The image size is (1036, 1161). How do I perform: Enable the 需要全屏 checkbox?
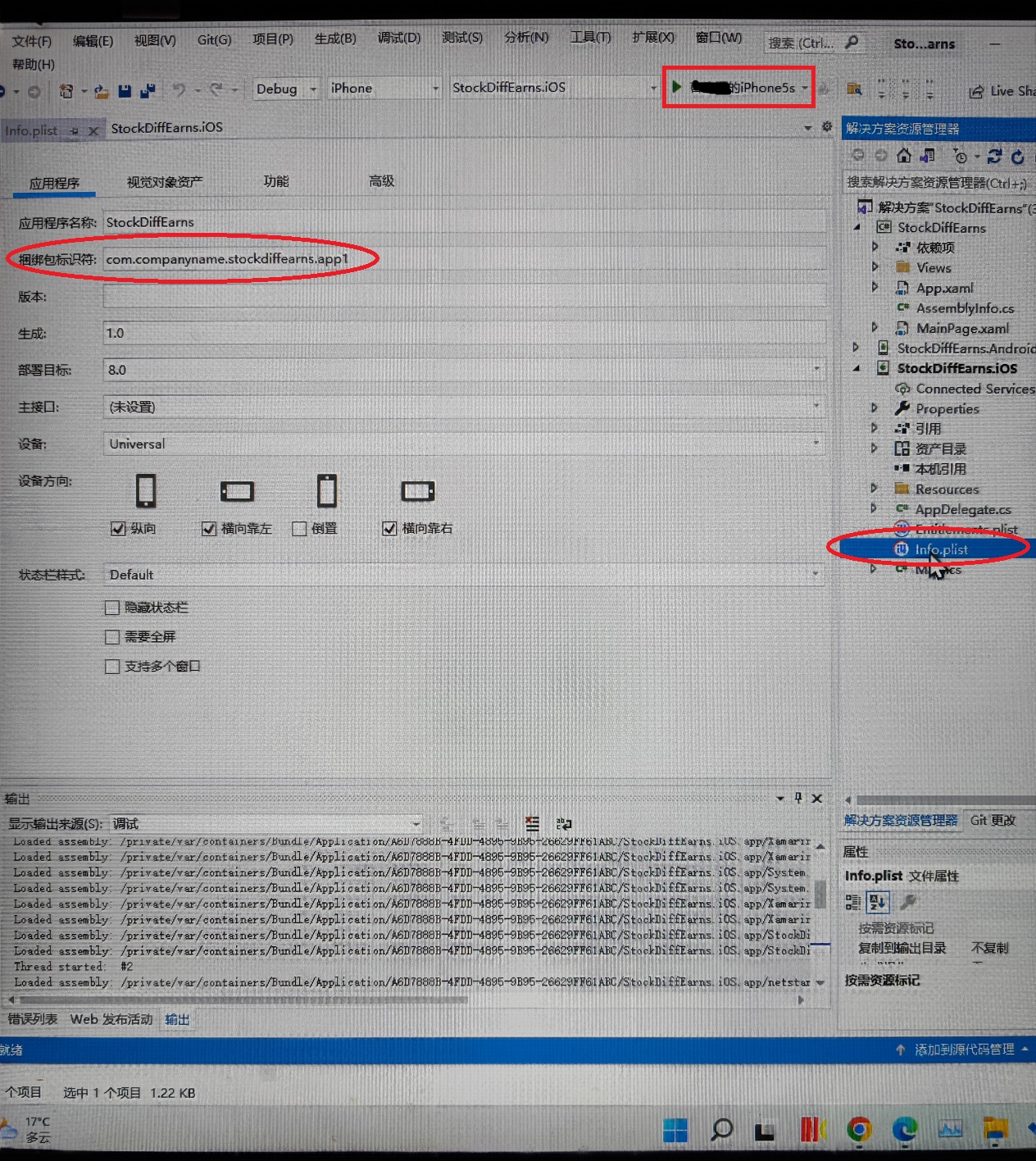[x=112, y=636]
